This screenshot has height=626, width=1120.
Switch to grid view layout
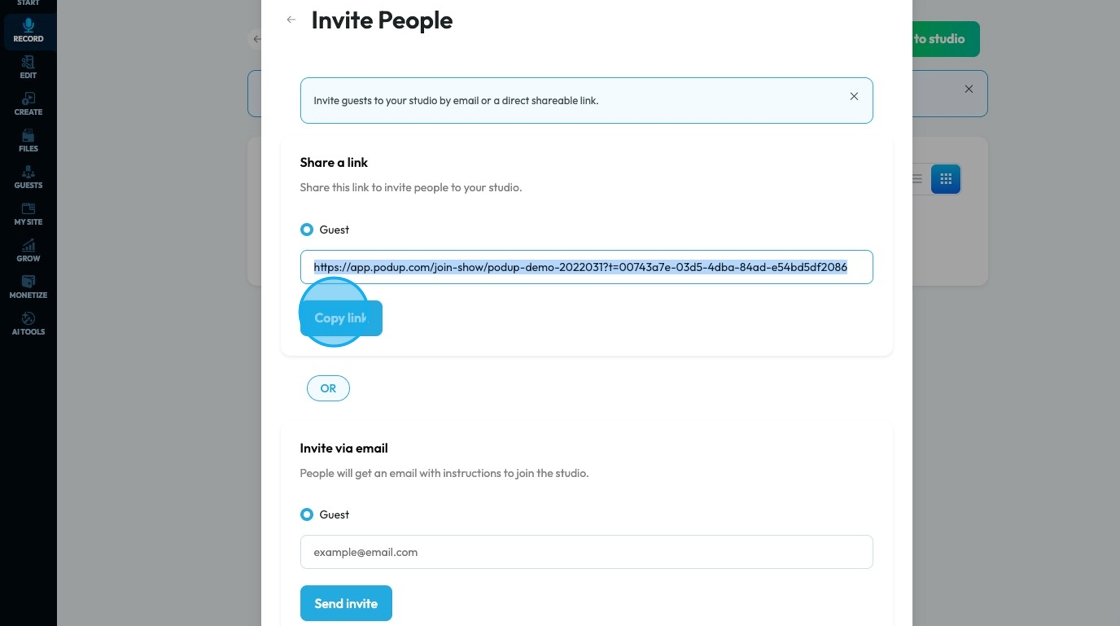pyautogui.click(x=945, y=179)
